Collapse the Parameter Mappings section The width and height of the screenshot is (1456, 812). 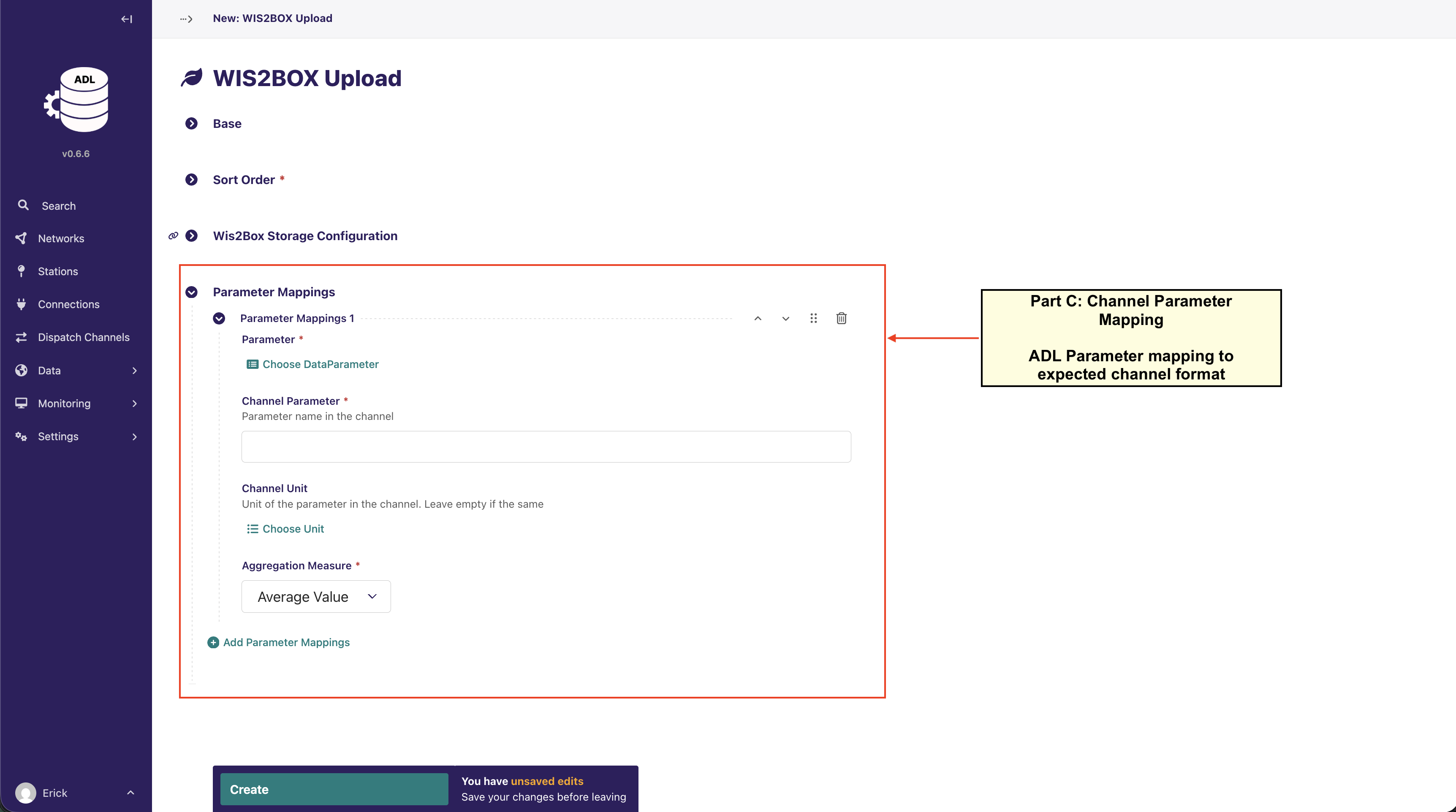coord(192,292)
